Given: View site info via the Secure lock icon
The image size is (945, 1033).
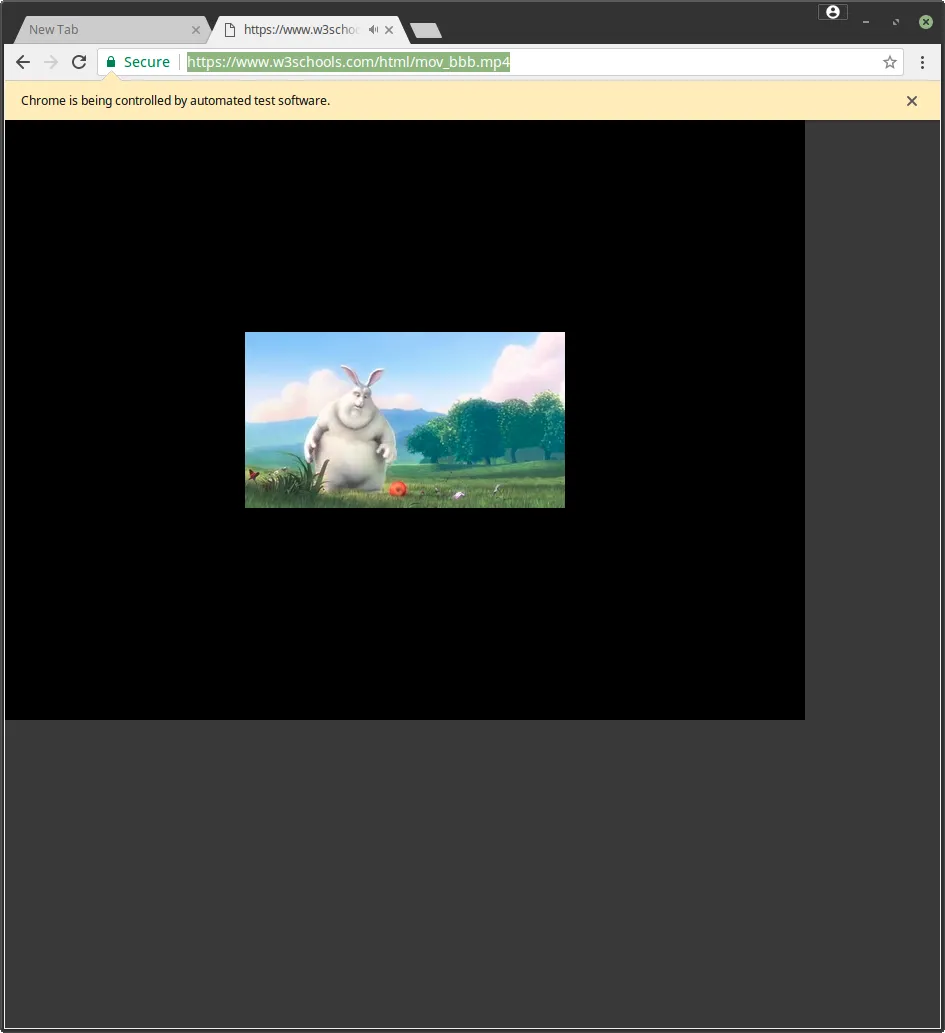Looking at the screenshot, I should coord(111,62).
